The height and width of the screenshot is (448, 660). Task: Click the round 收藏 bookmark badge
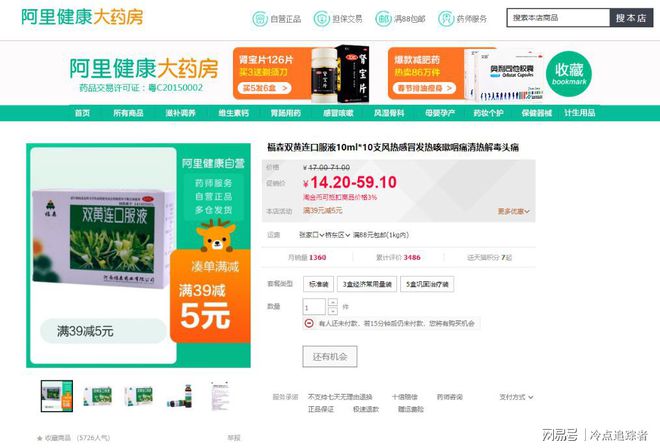tap(569, 73)
